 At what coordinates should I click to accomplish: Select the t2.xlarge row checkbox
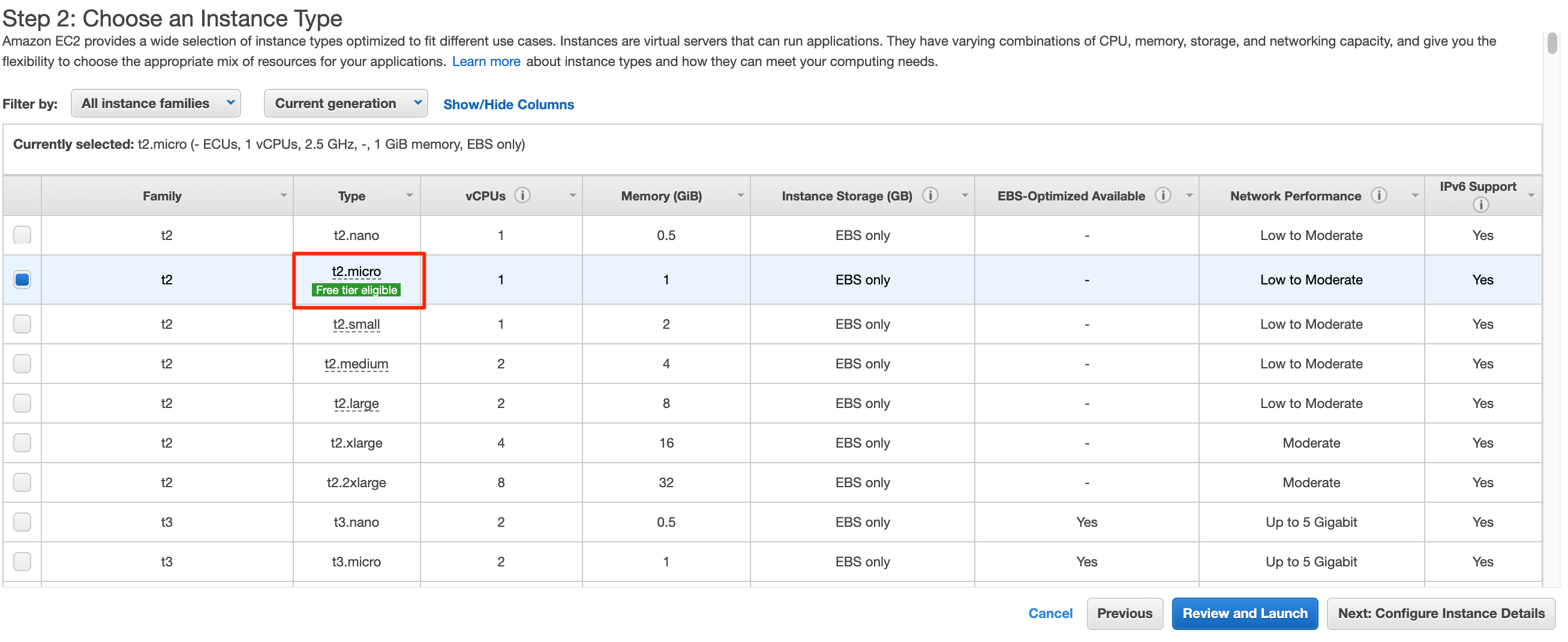[x=23, y=443]
